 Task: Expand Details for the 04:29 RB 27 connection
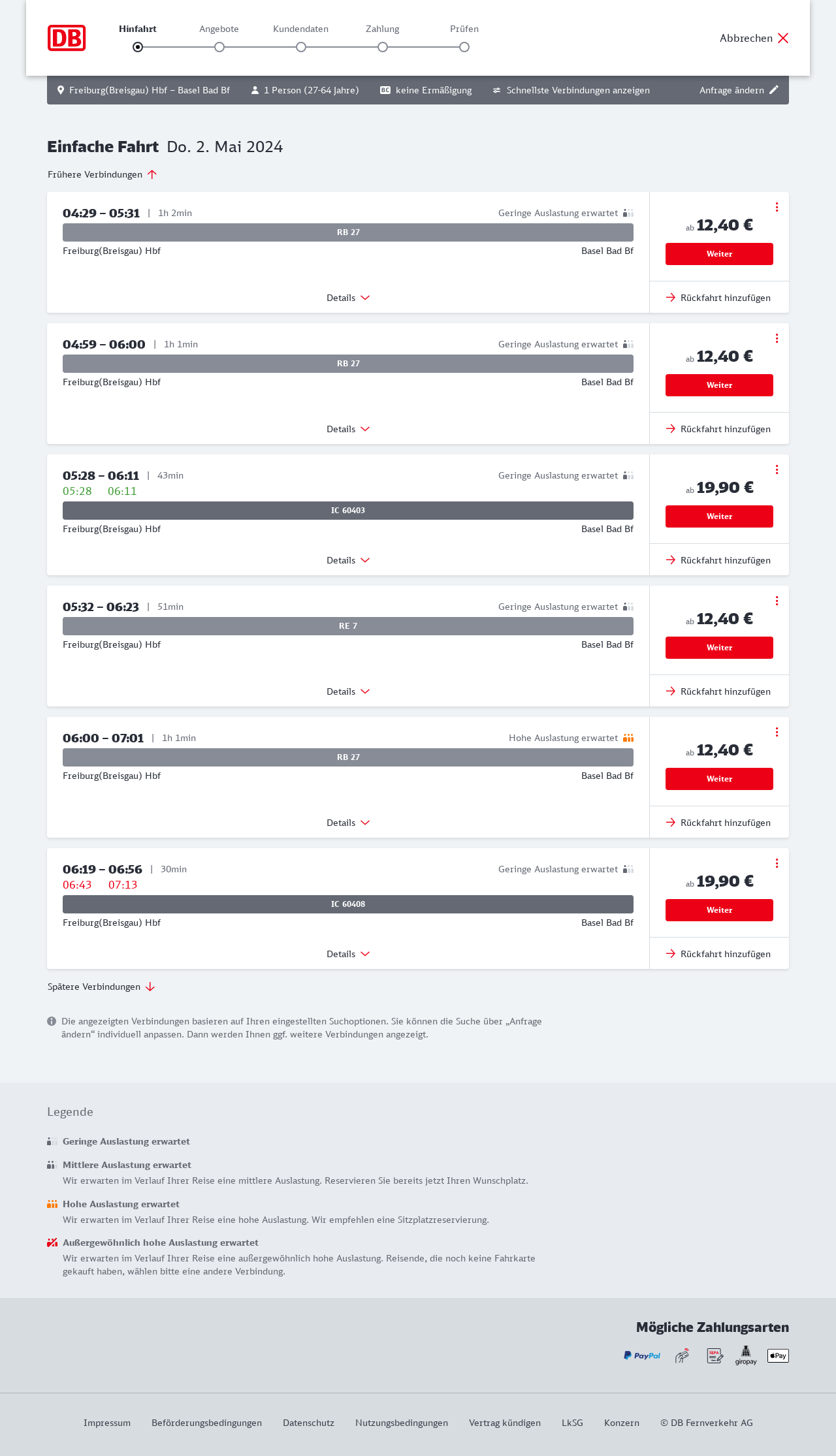pyautogui.click(x=348, y=298)
